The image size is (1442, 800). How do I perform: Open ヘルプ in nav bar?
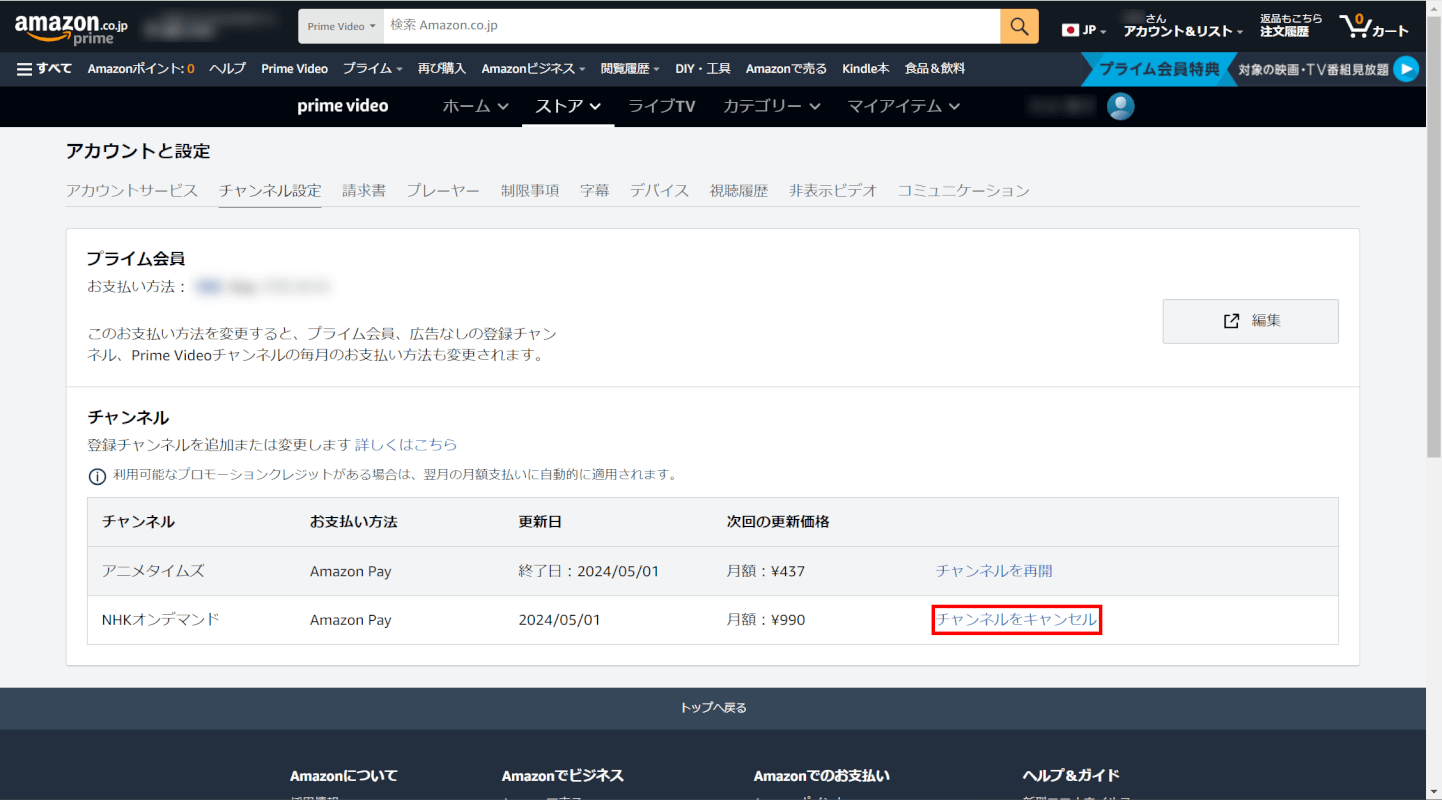[227, 69]
